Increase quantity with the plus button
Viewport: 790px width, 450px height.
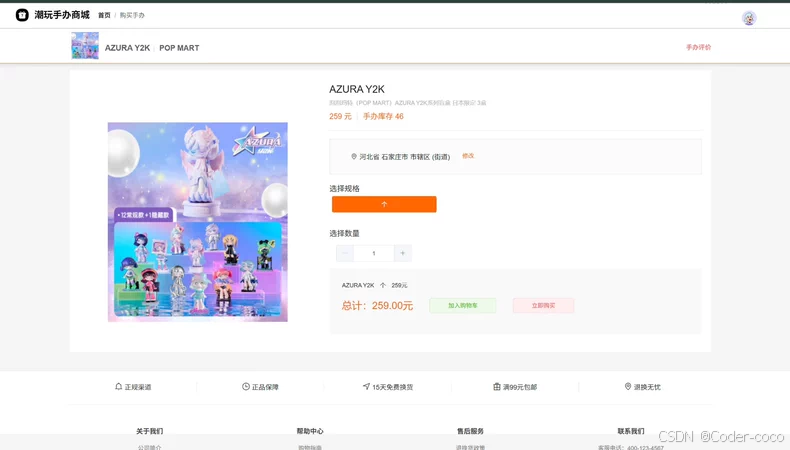[x=403, y=253]
